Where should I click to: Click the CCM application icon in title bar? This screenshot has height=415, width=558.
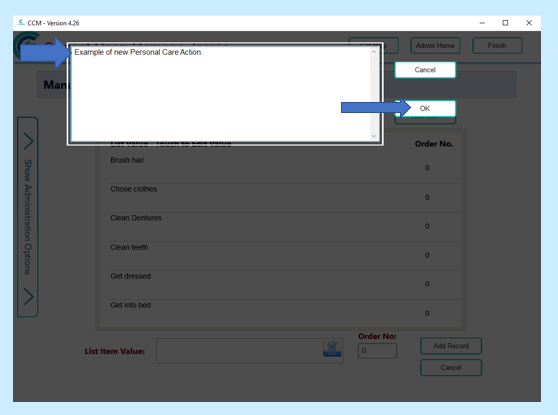[21, 23]
